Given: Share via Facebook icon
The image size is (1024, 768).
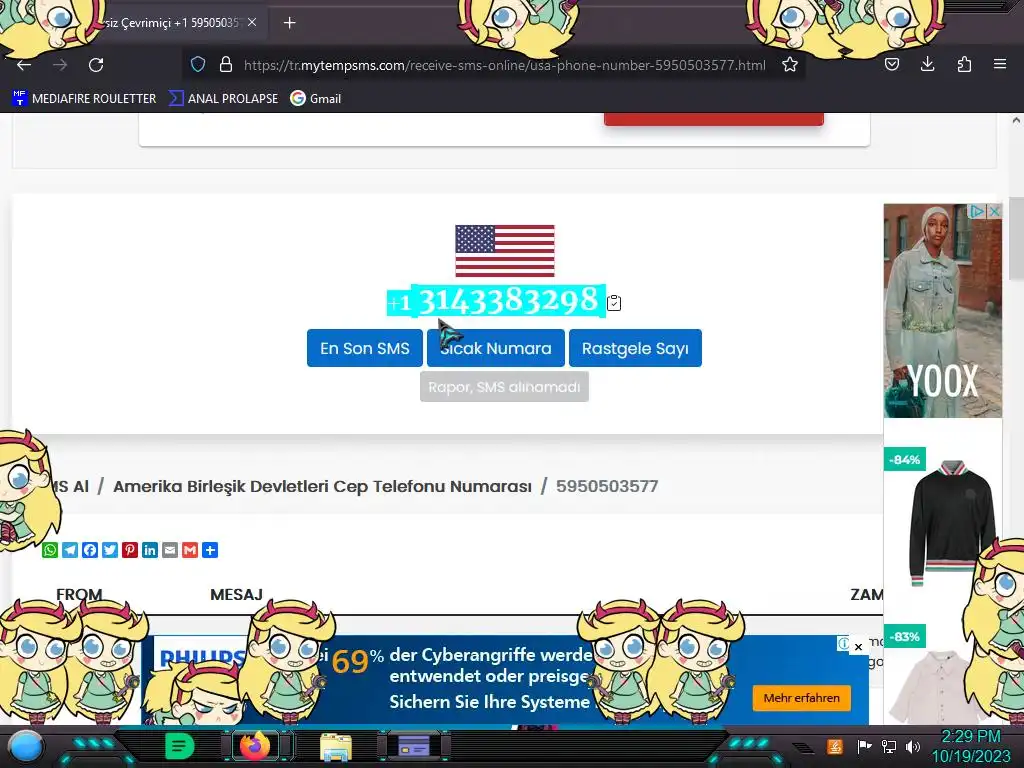Looking at the screenshot, I should [90, 550].
